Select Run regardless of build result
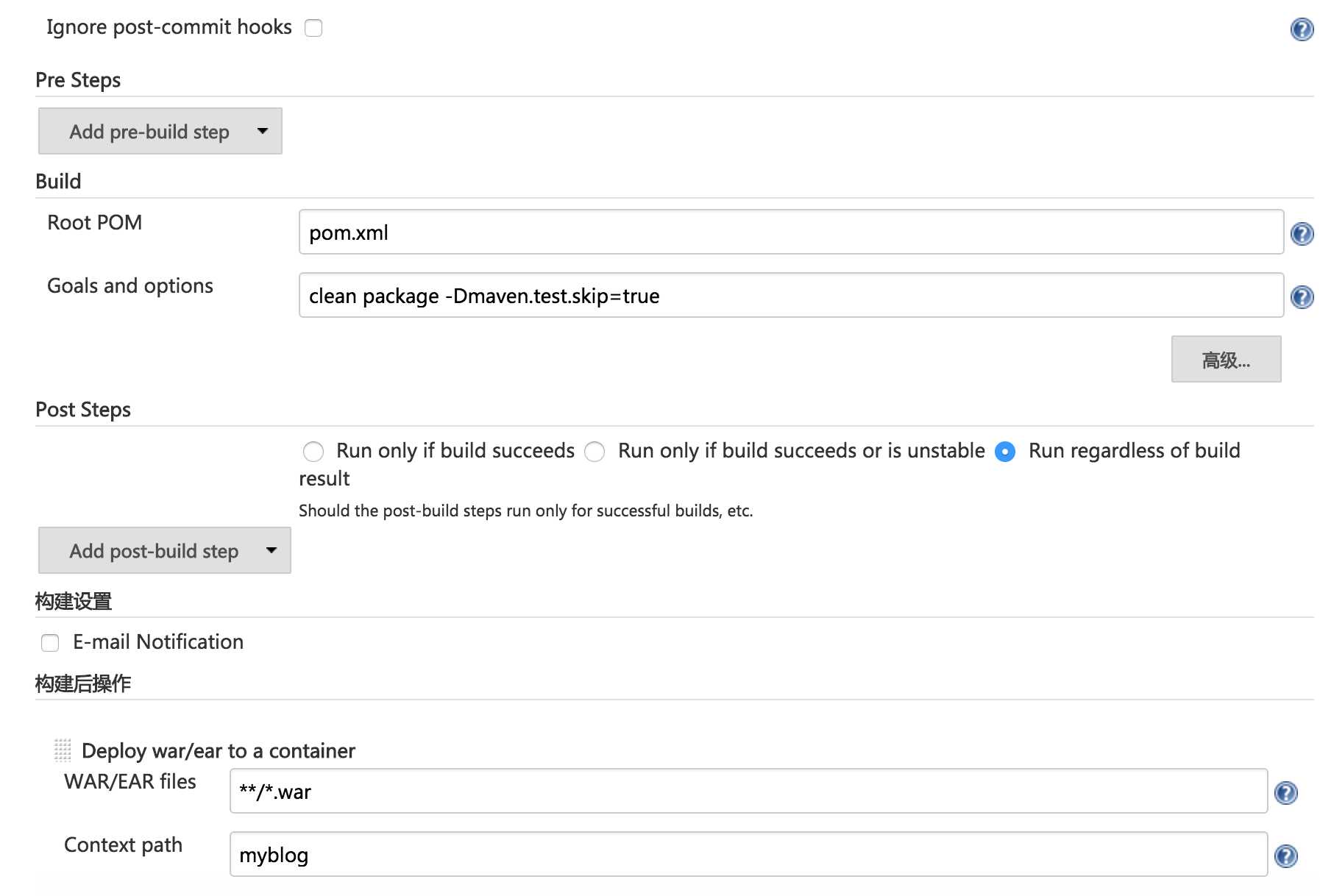The height and width of the screenshot is (896, 1320). pyautogui.click(x=1005, y=451)
